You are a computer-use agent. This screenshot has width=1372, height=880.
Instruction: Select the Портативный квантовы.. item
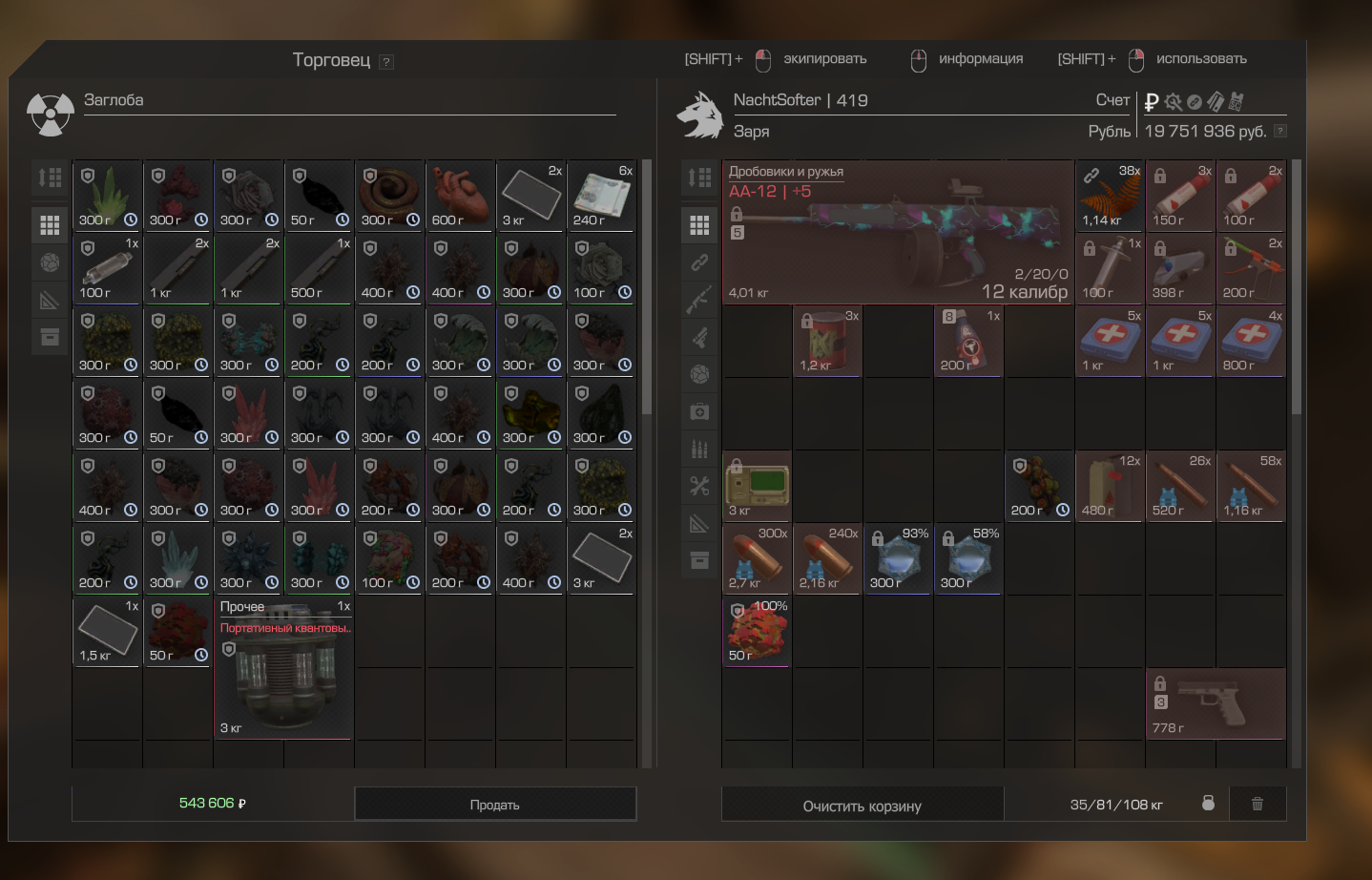pos(283,667)
